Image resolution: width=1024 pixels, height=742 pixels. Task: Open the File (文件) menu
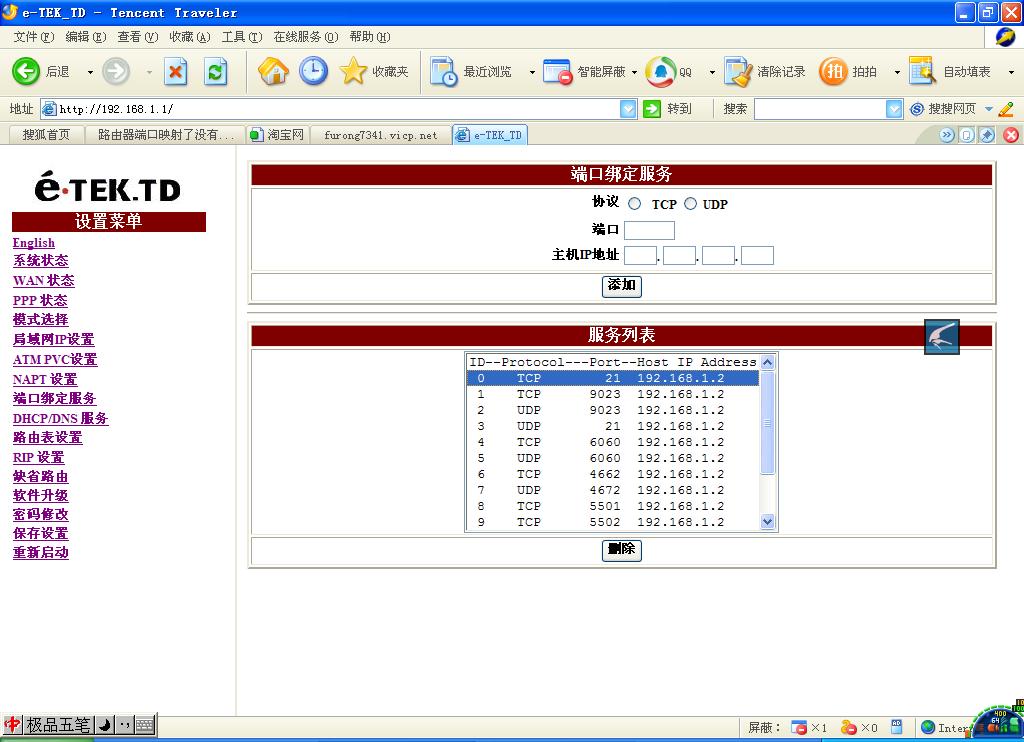tap(34, 37)
